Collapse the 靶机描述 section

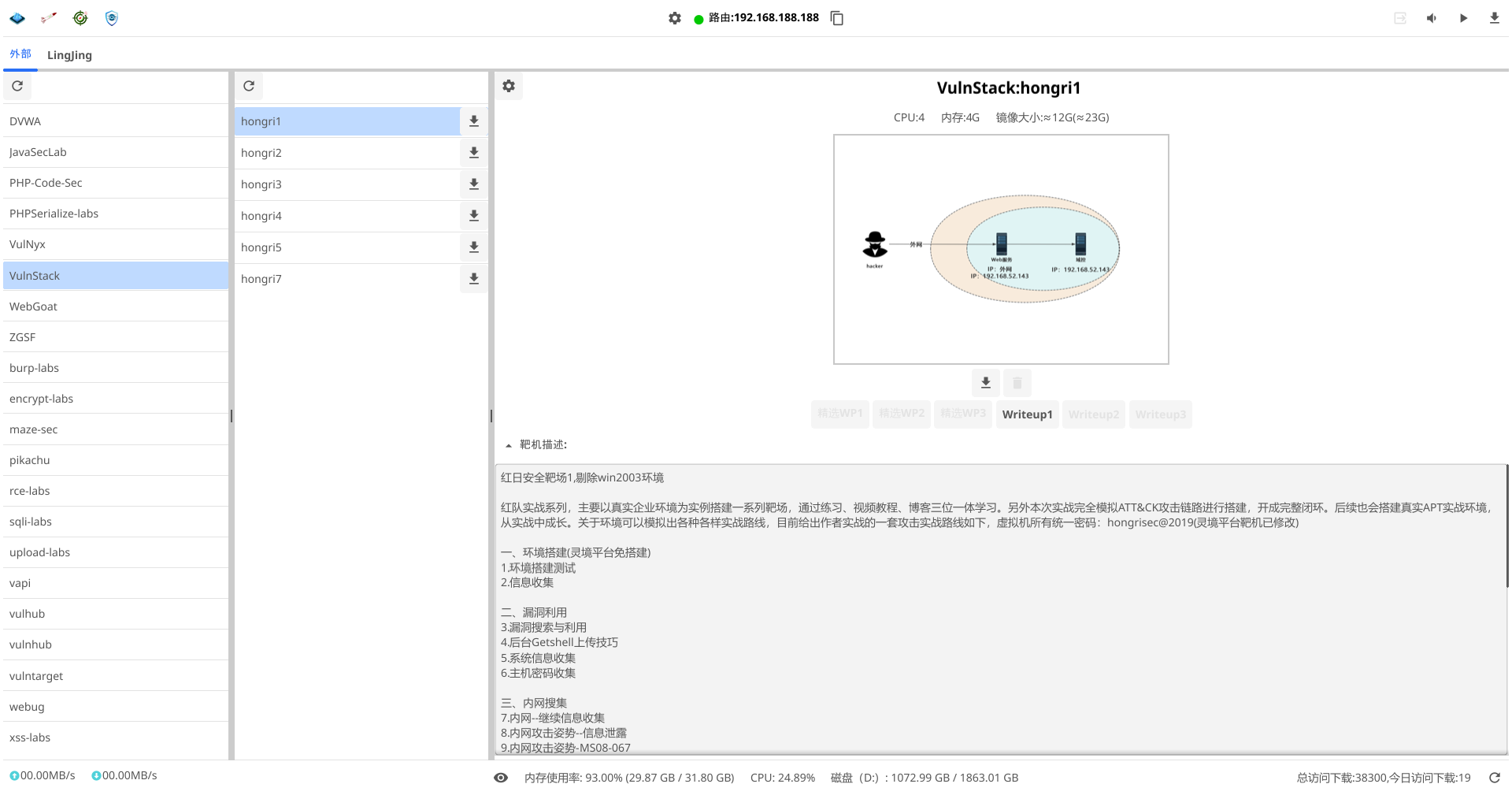pos(509,445)
